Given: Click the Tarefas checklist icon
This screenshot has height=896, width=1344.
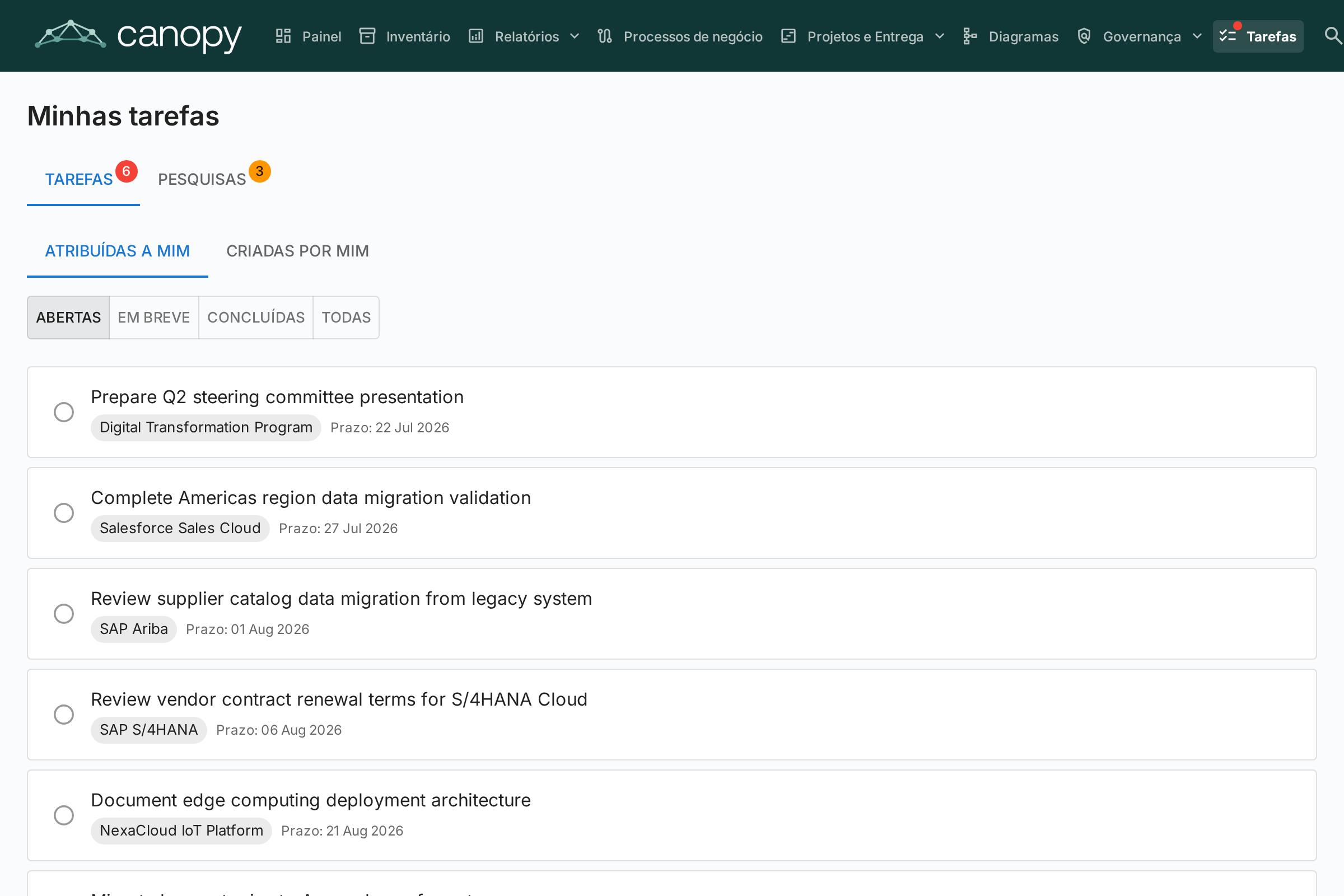Looking at the screenshot, I should tap(1228, 36).
